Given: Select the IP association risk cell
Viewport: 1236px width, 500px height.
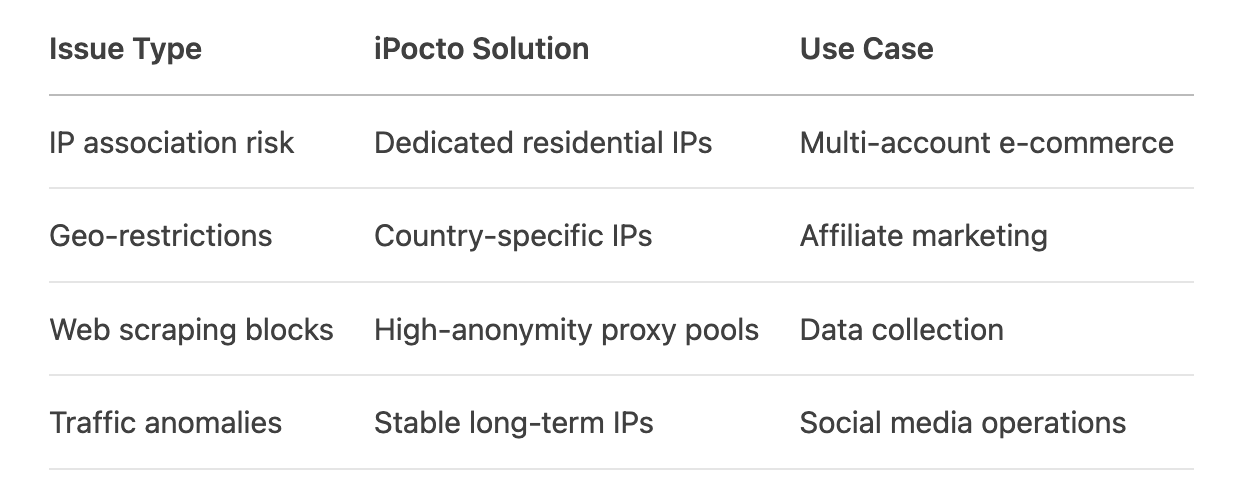Looking at the screenshot, I should pyautogui.click(x=172, y=143).
